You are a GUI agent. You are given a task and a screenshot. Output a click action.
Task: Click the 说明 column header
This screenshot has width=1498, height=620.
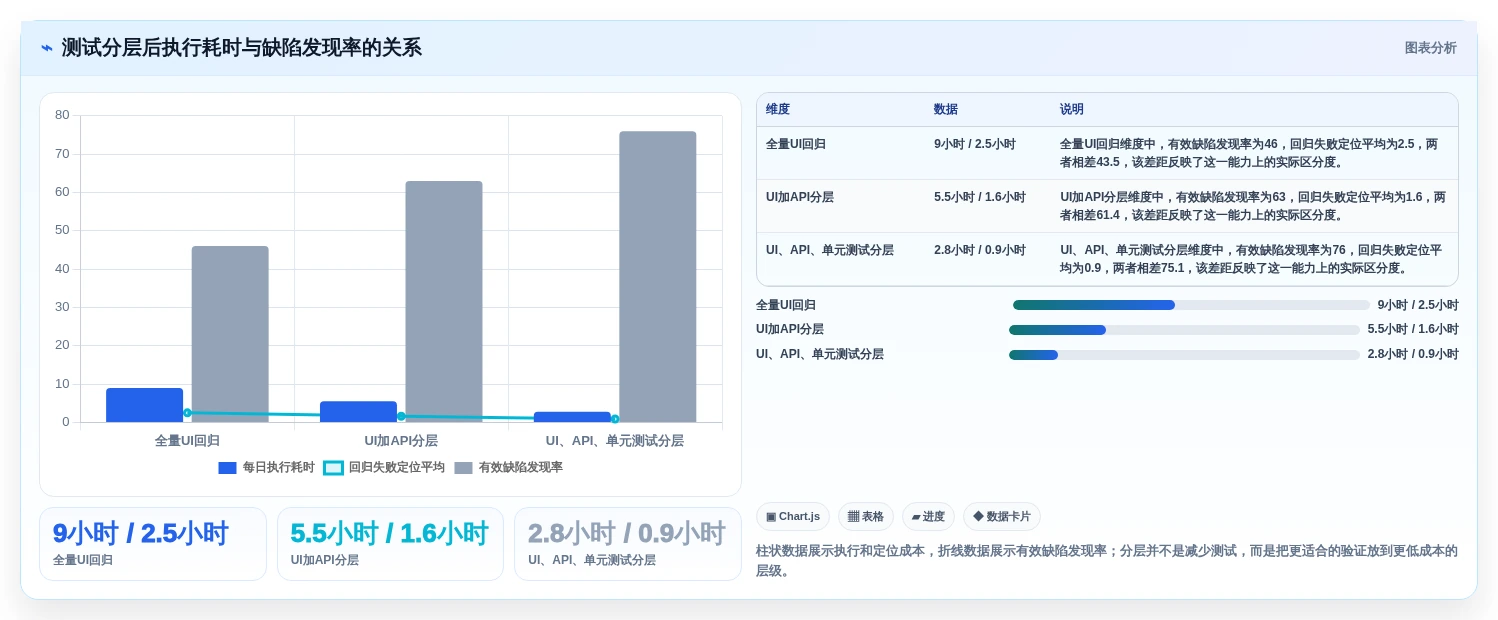1072,109
